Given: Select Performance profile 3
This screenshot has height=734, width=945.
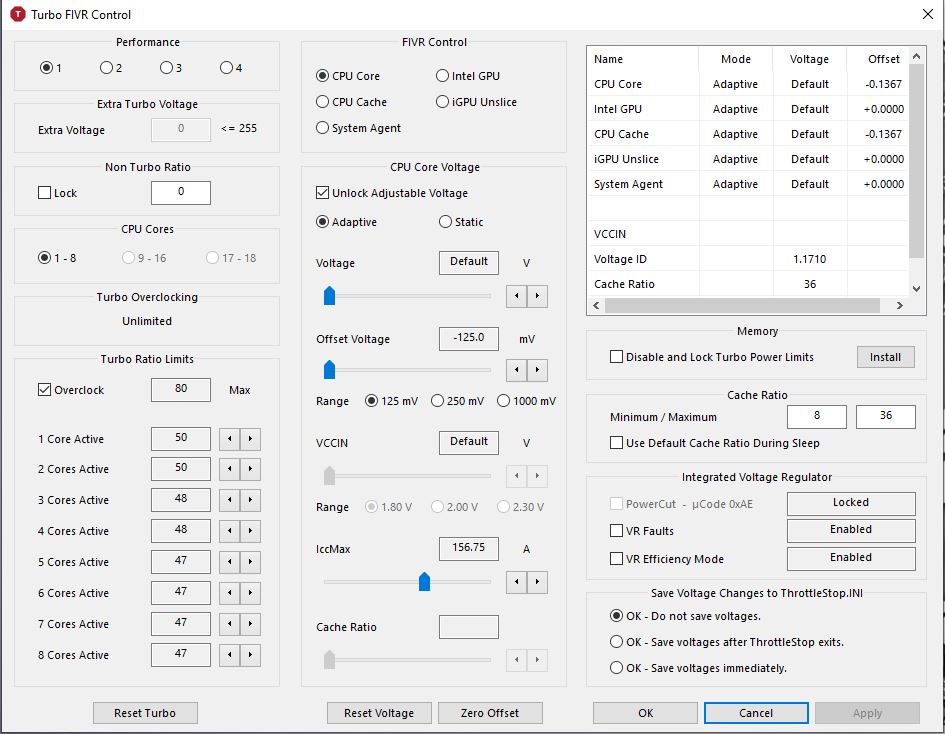Looking at the screenshot, I should (171, 67).
